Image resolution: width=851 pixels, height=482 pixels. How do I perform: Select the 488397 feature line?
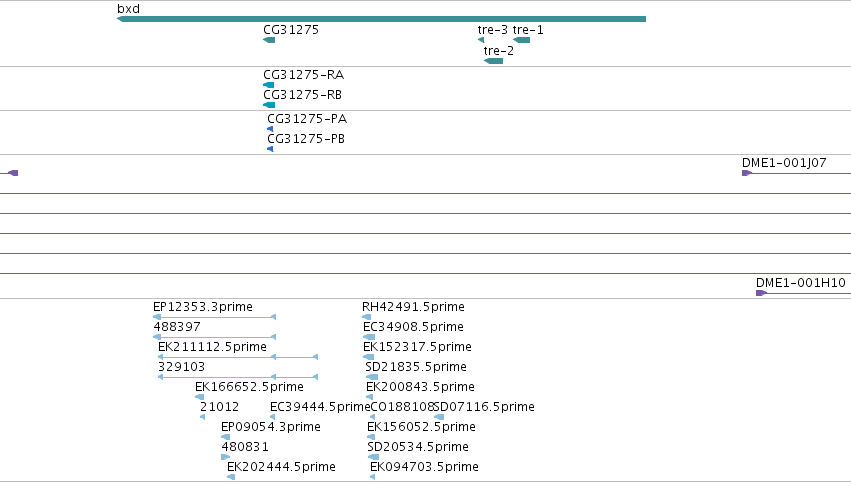click(x=215, y=337)
